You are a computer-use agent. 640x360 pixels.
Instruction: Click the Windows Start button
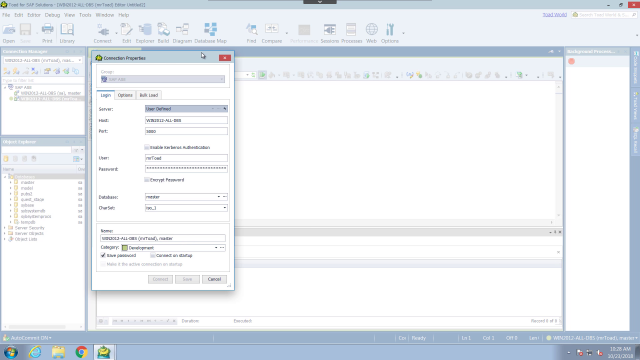[11, 352]
